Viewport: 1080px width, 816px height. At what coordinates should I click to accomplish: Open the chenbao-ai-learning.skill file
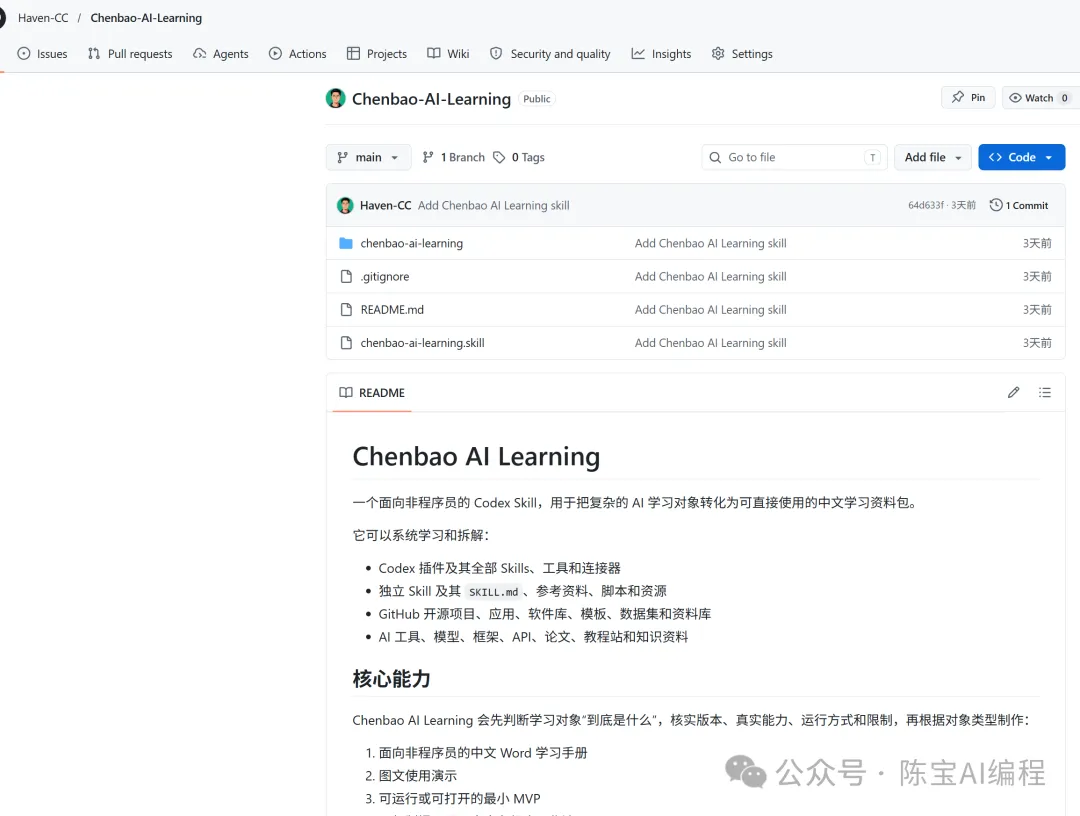[x=422, y=343]
